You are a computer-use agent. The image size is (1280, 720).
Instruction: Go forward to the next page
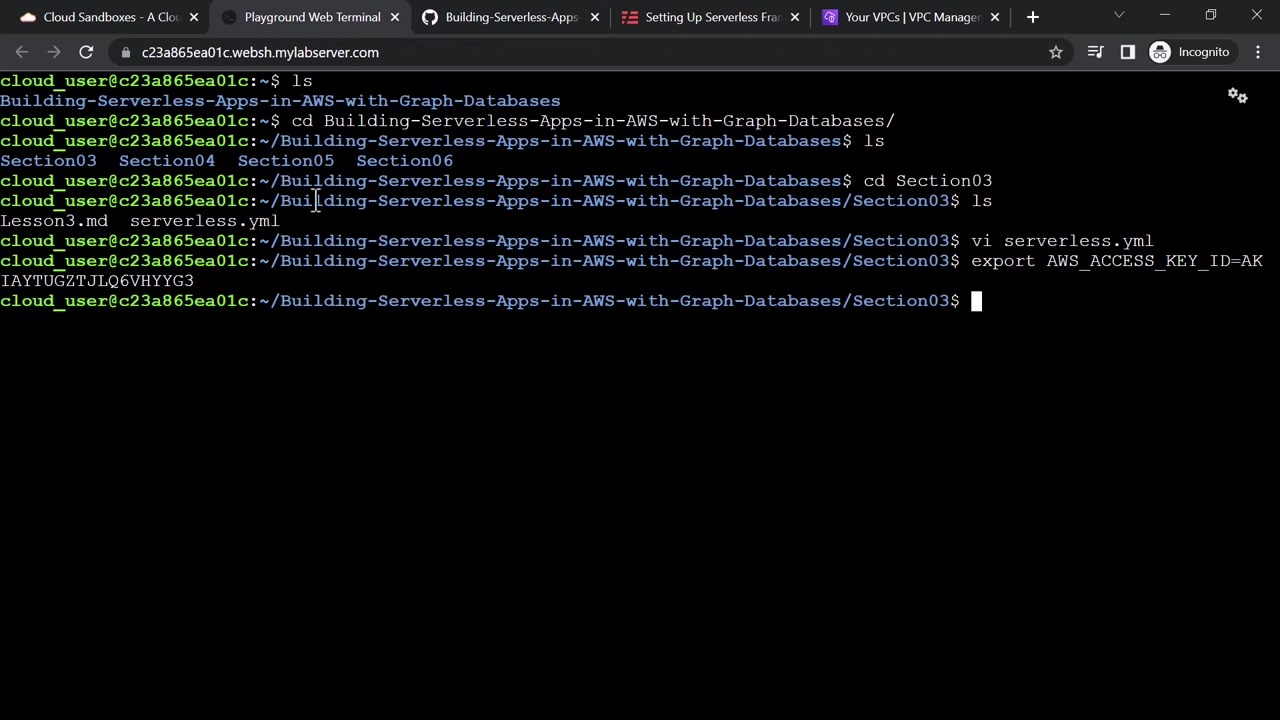[54, 52]
